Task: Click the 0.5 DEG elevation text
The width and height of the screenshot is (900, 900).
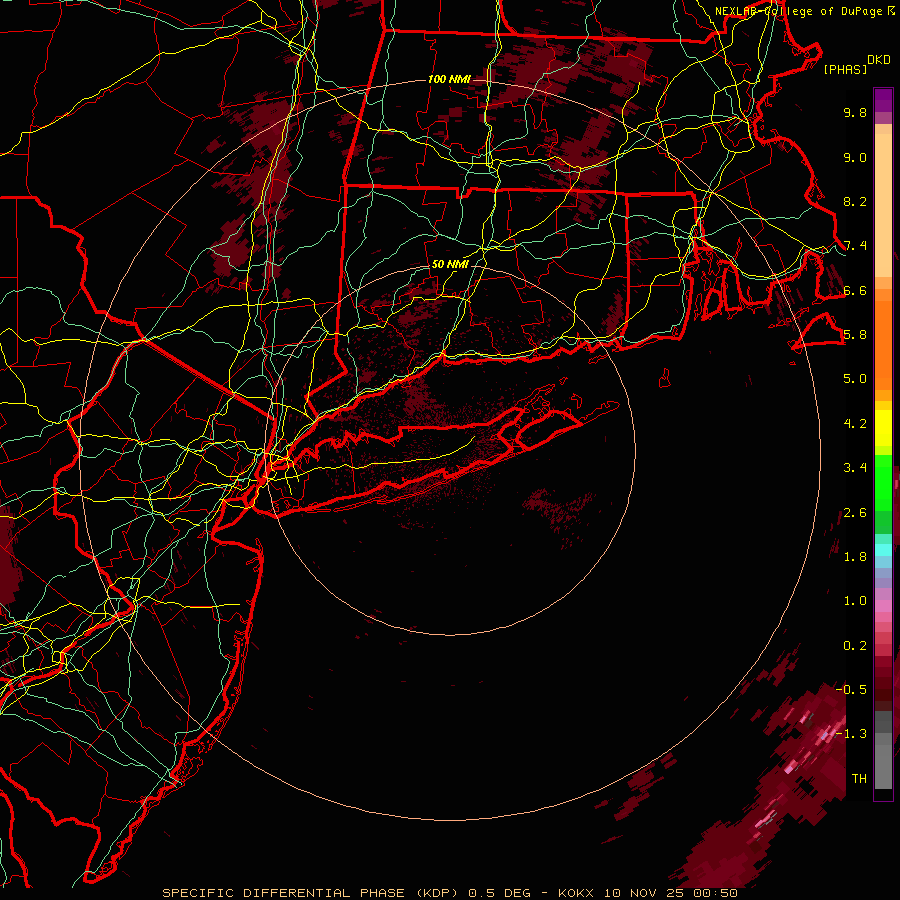Action: point(501,893)
